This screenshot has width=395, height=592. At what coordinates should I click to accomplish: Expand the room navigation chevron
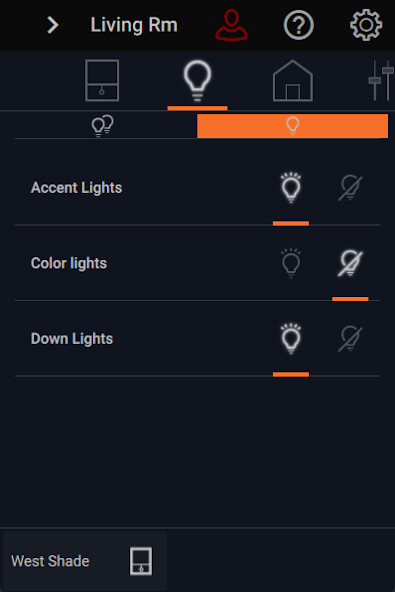tap(52, 25)
